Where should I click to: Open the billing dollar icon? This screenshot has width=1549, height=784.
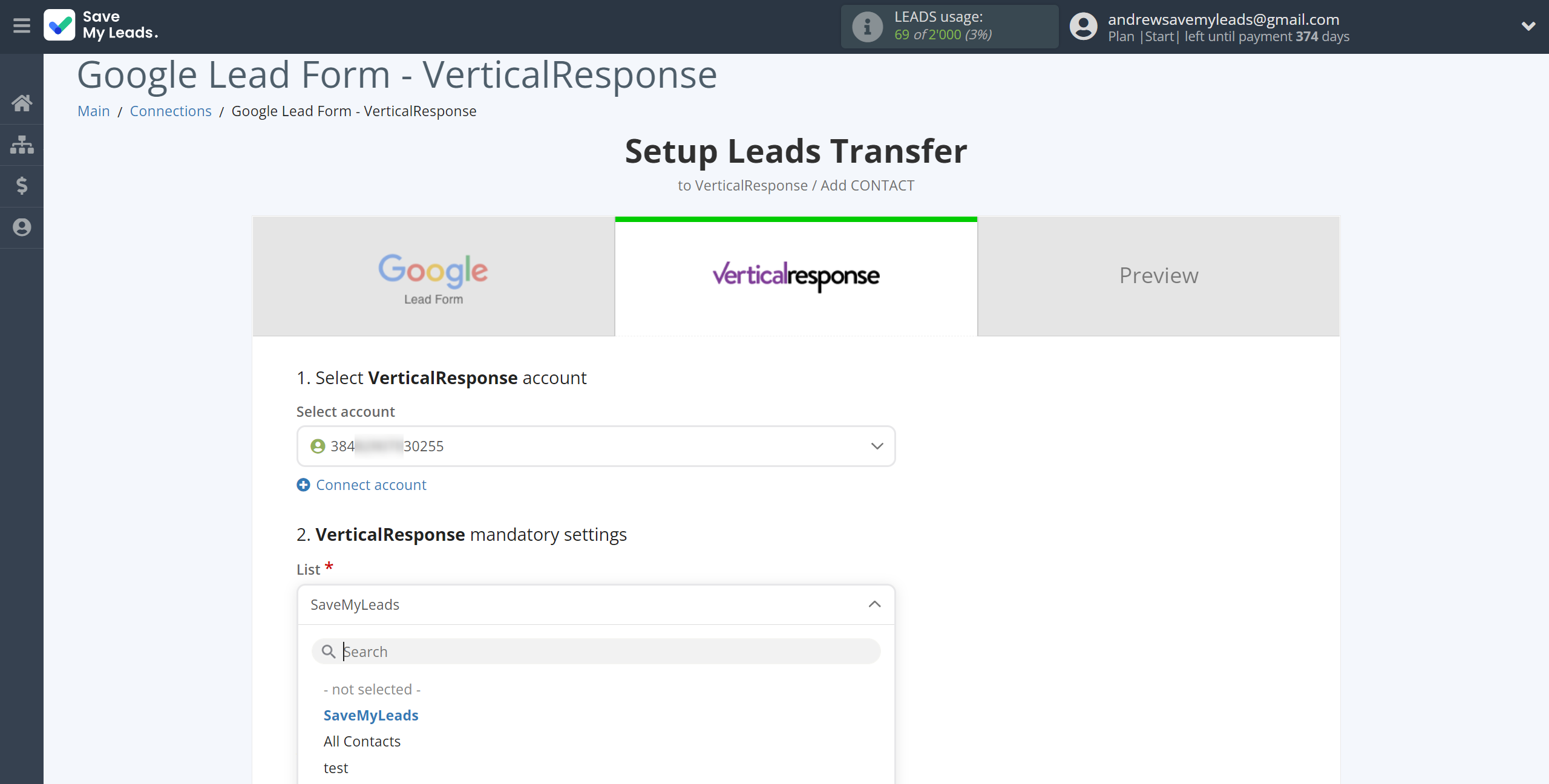click(x=22, y=186)
